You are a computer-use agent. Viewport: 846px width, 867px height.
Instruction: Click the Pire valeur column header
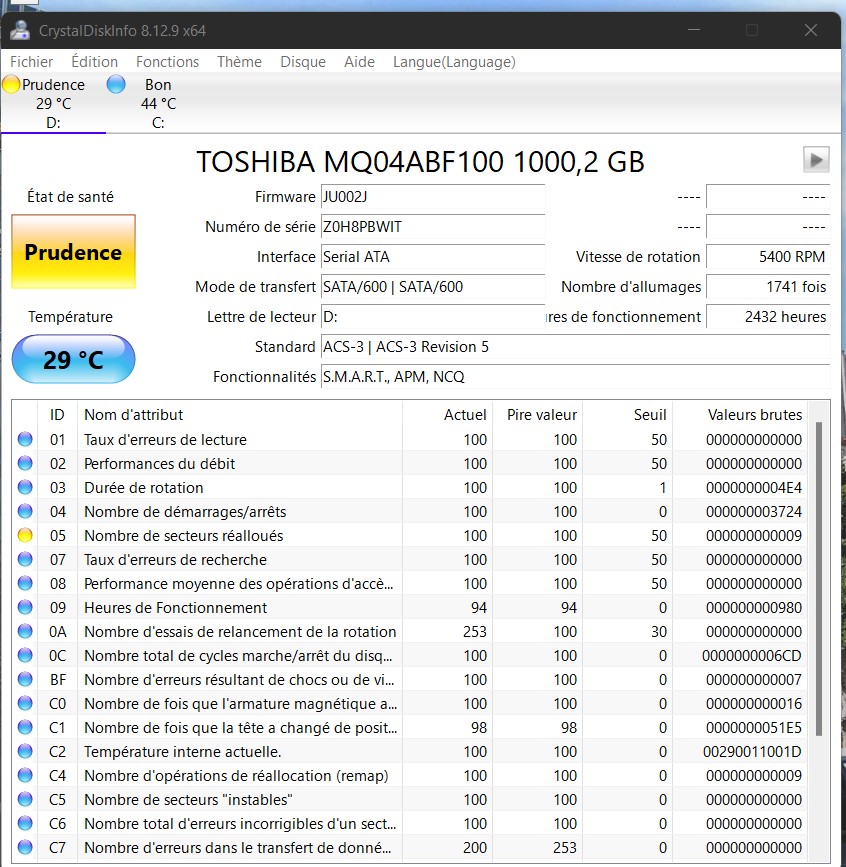click(x=537, y=415)
